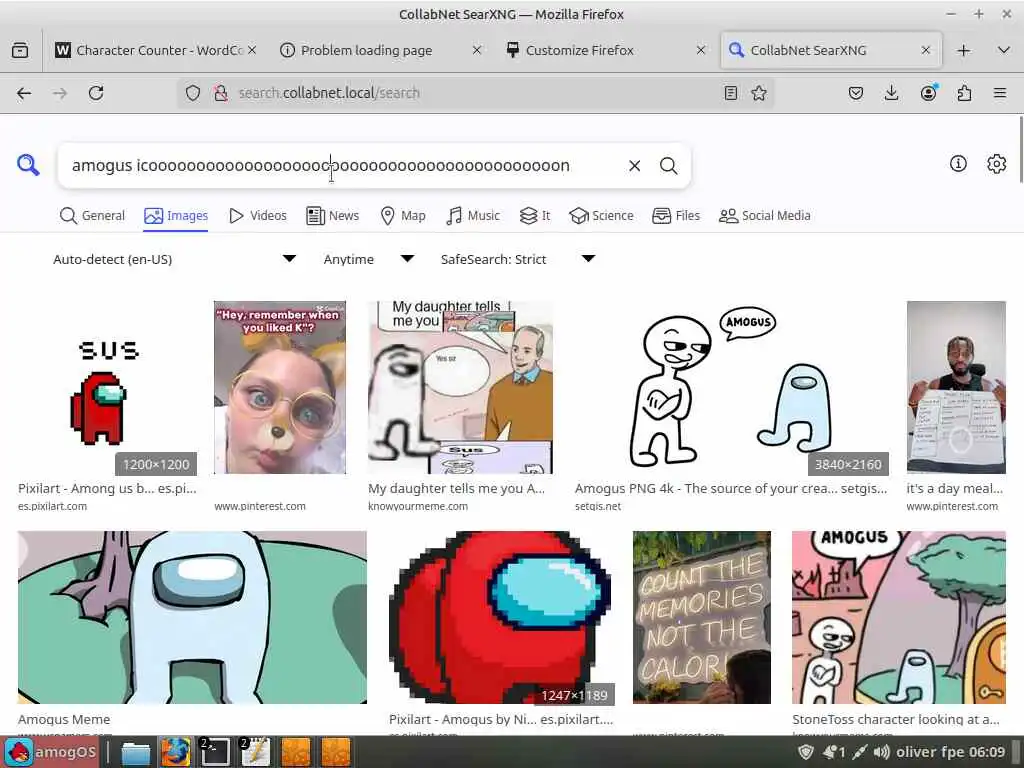Open the 'Hey, remember when' Pinterest thumbnail
Screen dimensions: 1024x768
click(280, 388)
